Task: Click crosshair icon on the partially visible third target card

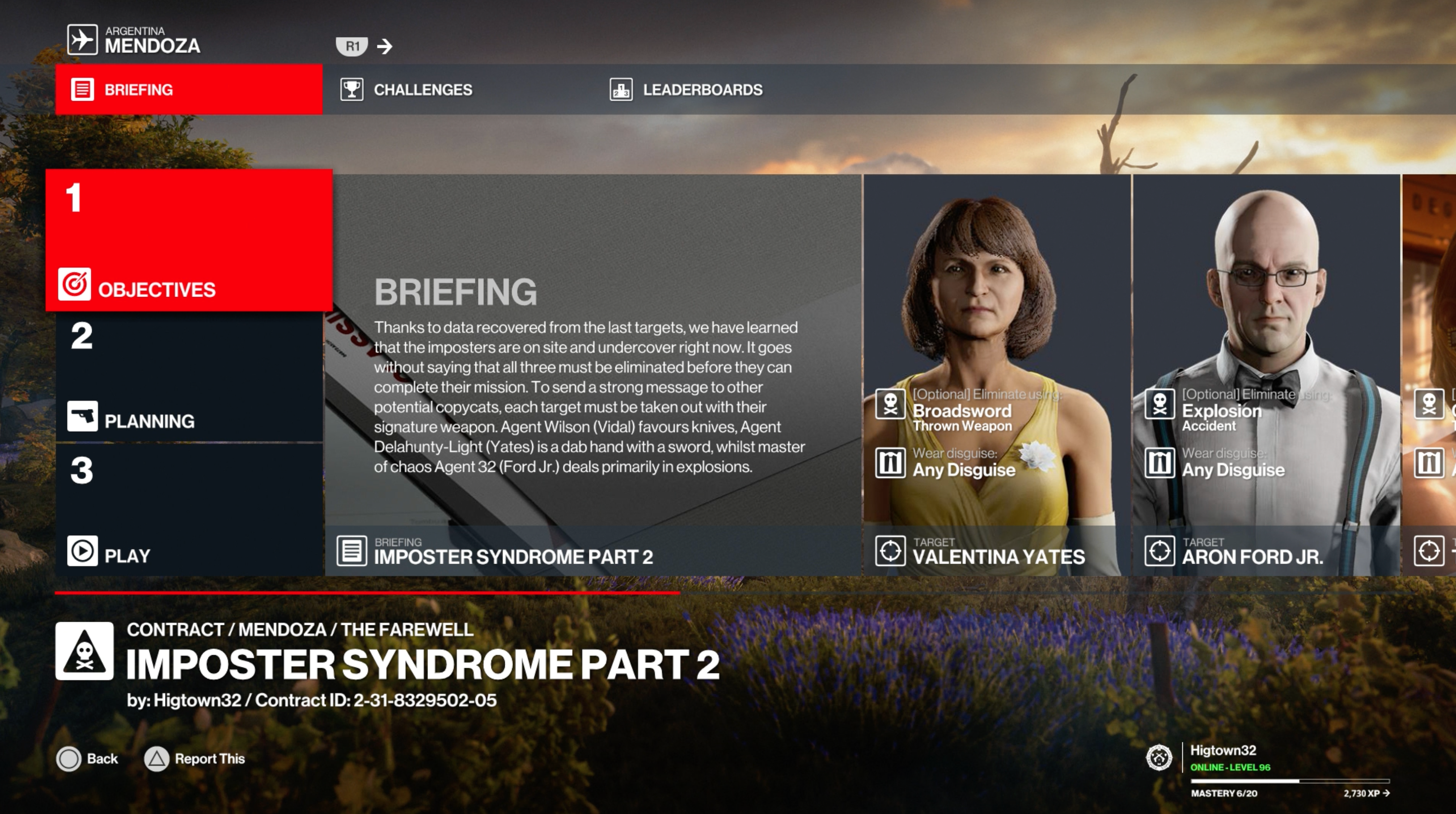Action: [x=1429, y=551]
